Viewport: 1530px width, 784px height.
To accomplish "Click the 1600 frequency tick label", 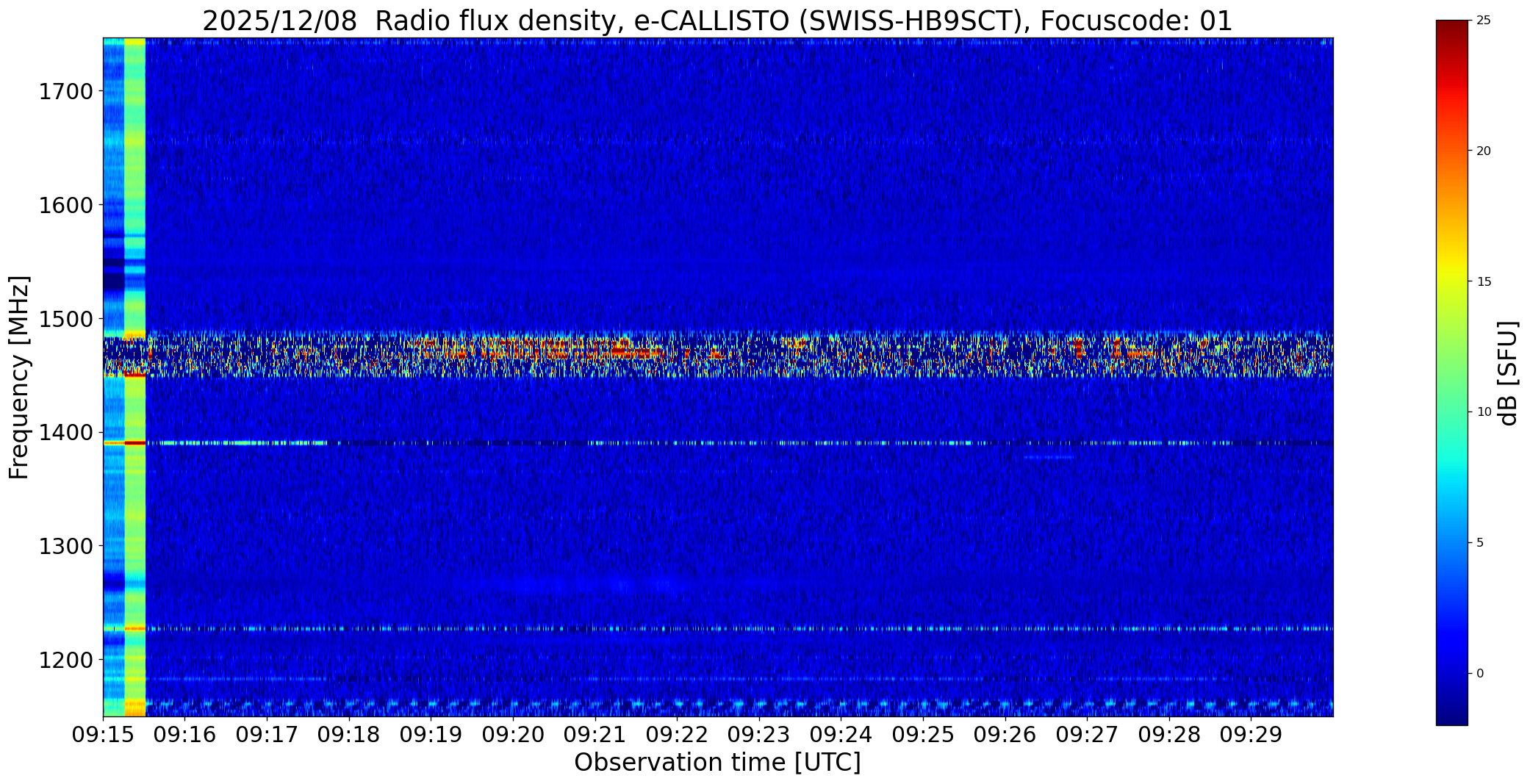I will coord(66,205).
